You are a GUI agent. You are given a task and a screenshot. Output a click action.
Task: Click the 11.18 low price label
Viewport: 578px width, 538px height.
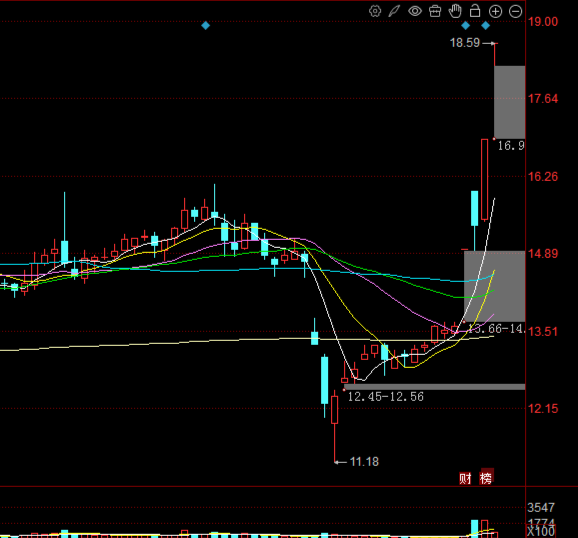click(364, 462)
